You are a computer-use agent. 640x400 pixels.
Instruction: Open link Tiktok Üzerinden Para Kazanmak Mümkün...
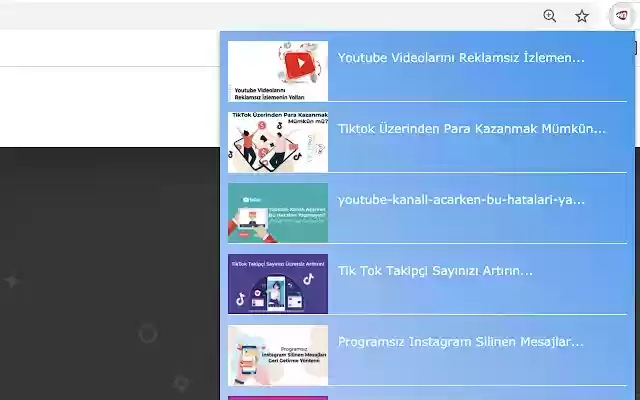pyautogui.click(x=472, y=129)
